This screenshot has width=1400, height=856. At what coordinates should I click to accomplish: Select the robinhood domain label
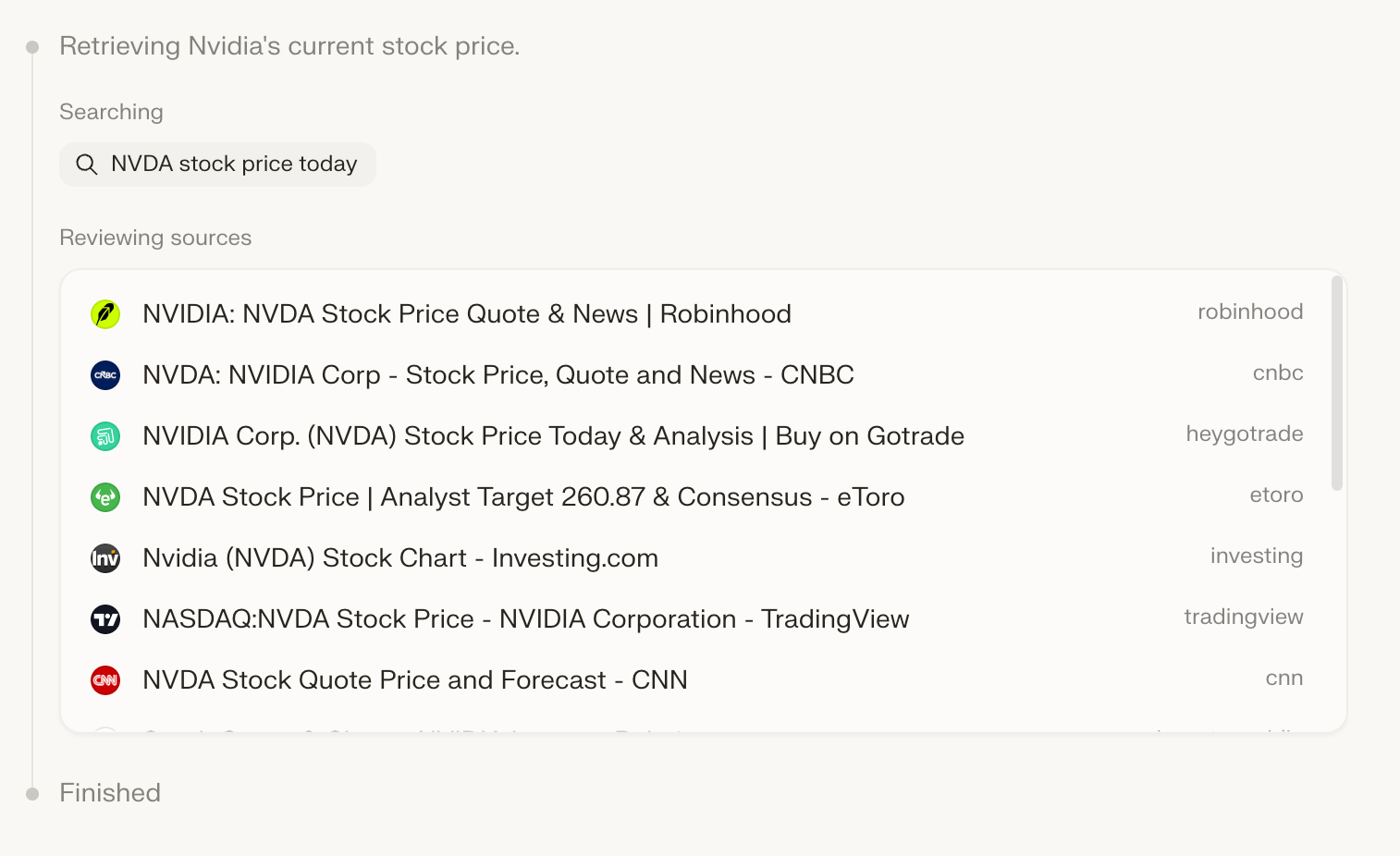[1250, 312]
